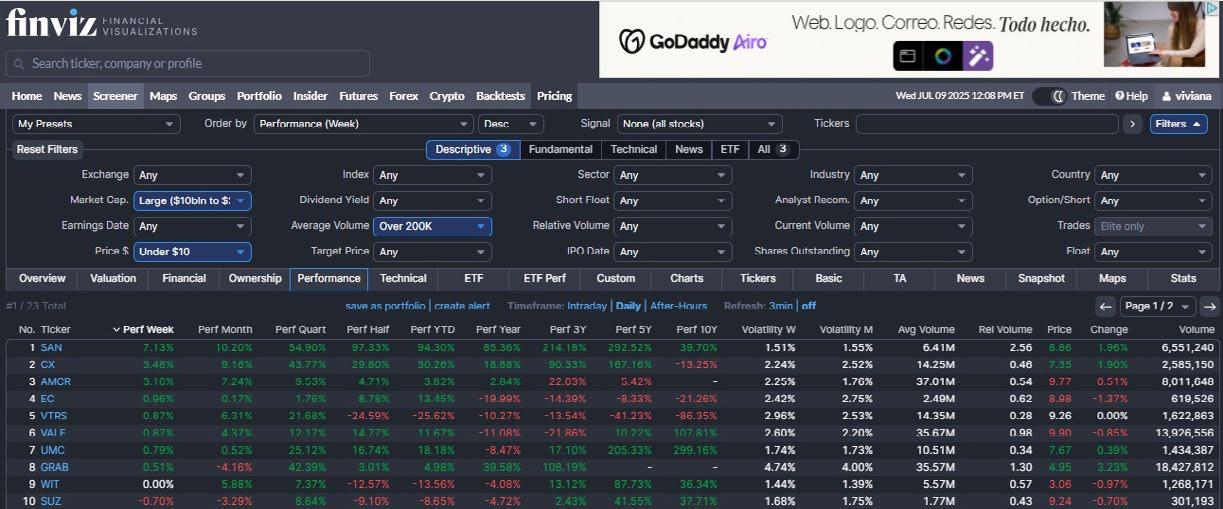Sort by Perf Week column header
The height and width of the screenshot is (509, 1223).
(x=142, y=329)
